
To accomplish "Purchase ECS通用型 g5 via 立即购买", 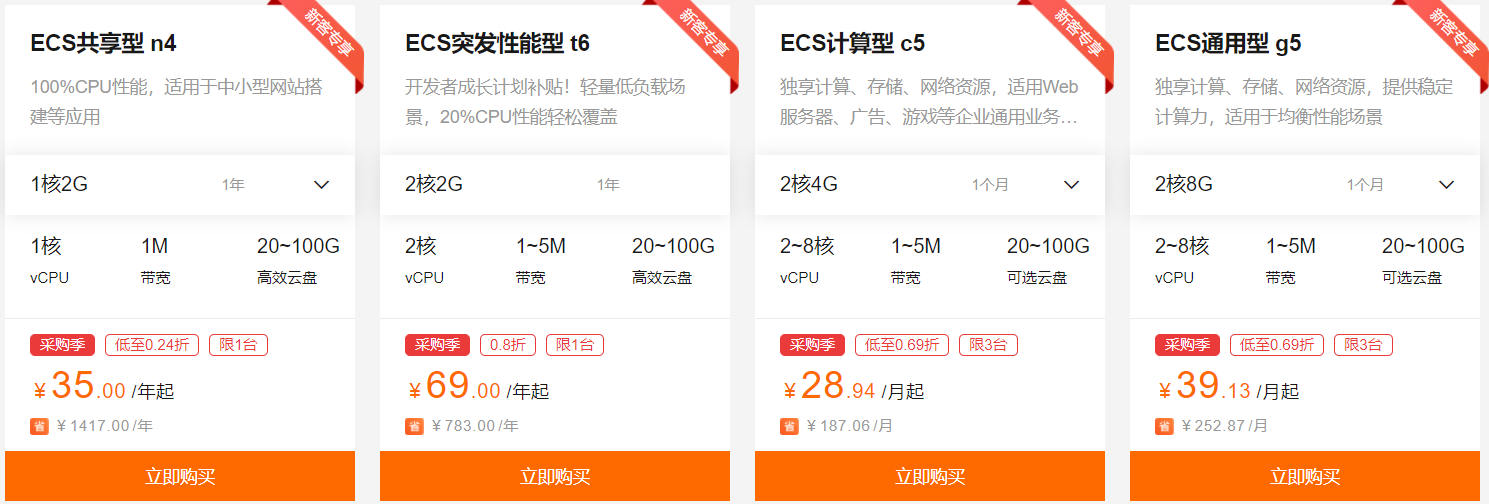I will tap(1305, 476).
